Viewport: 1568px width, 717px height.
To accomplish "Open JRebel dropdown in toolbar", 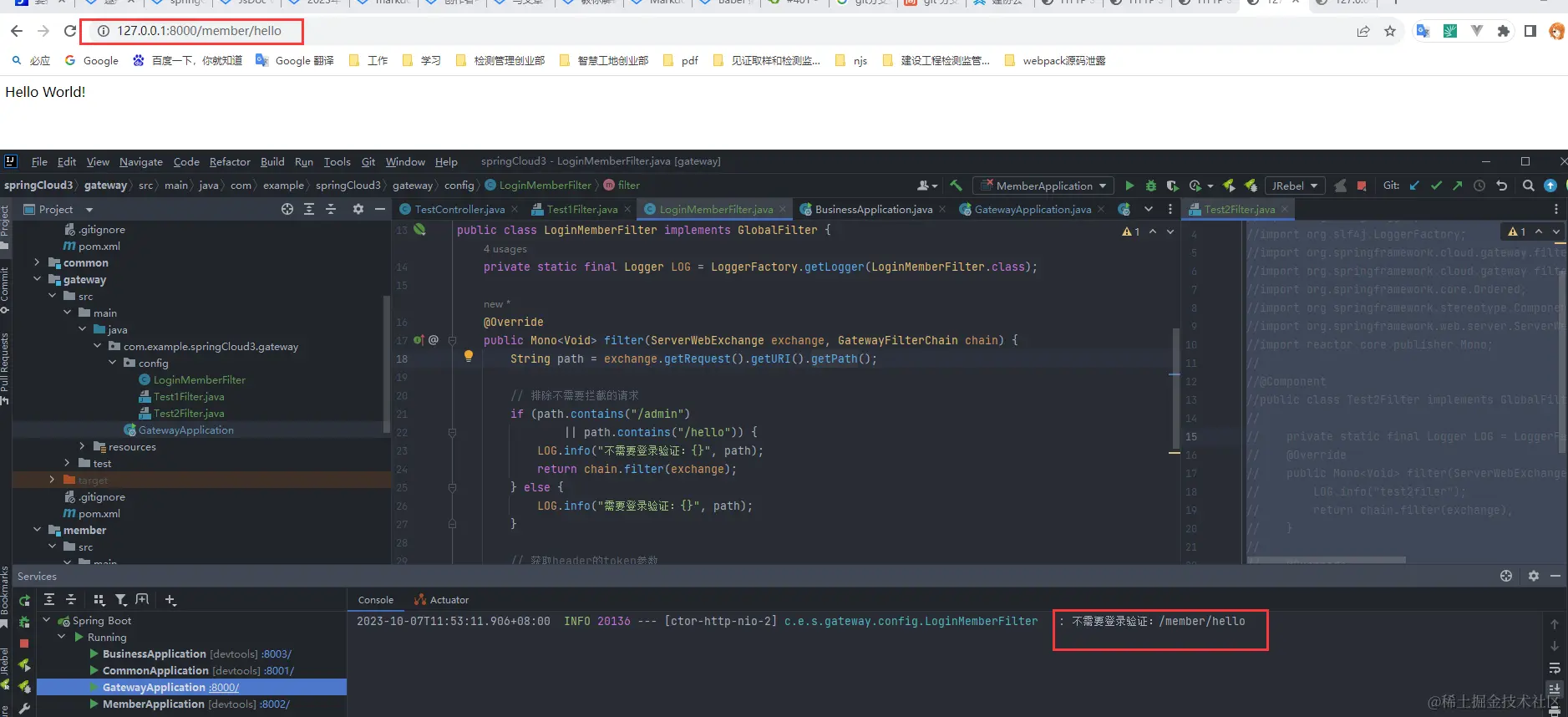I will 1295,186.
